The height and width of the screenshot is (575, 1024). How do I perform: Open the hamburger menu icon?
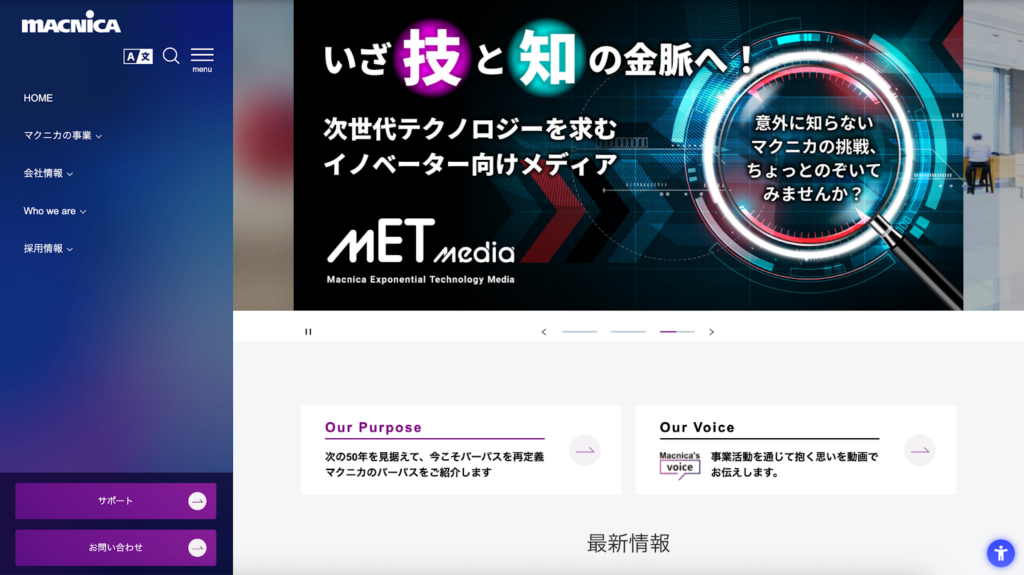pos(202,59)
